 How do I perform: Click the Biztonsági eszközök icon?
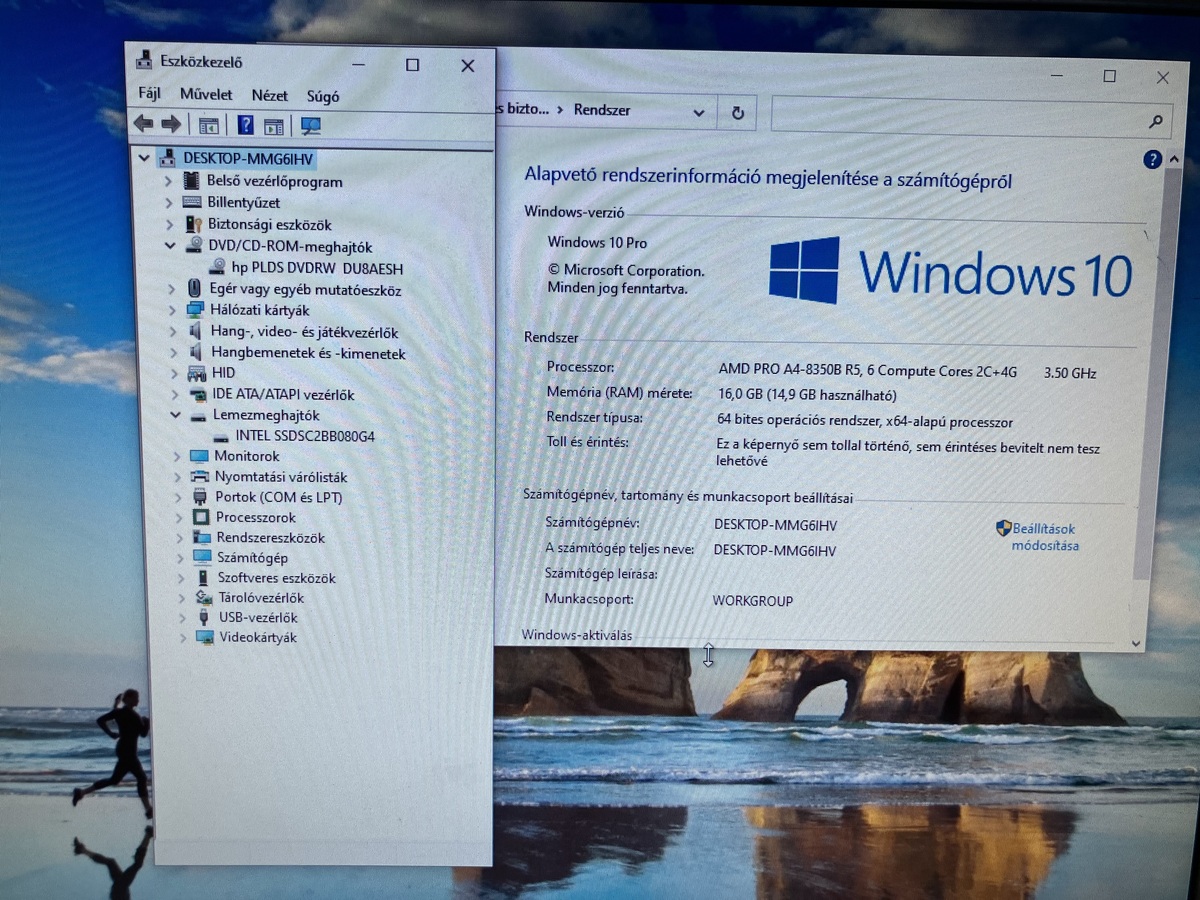(x=195, y=225)
